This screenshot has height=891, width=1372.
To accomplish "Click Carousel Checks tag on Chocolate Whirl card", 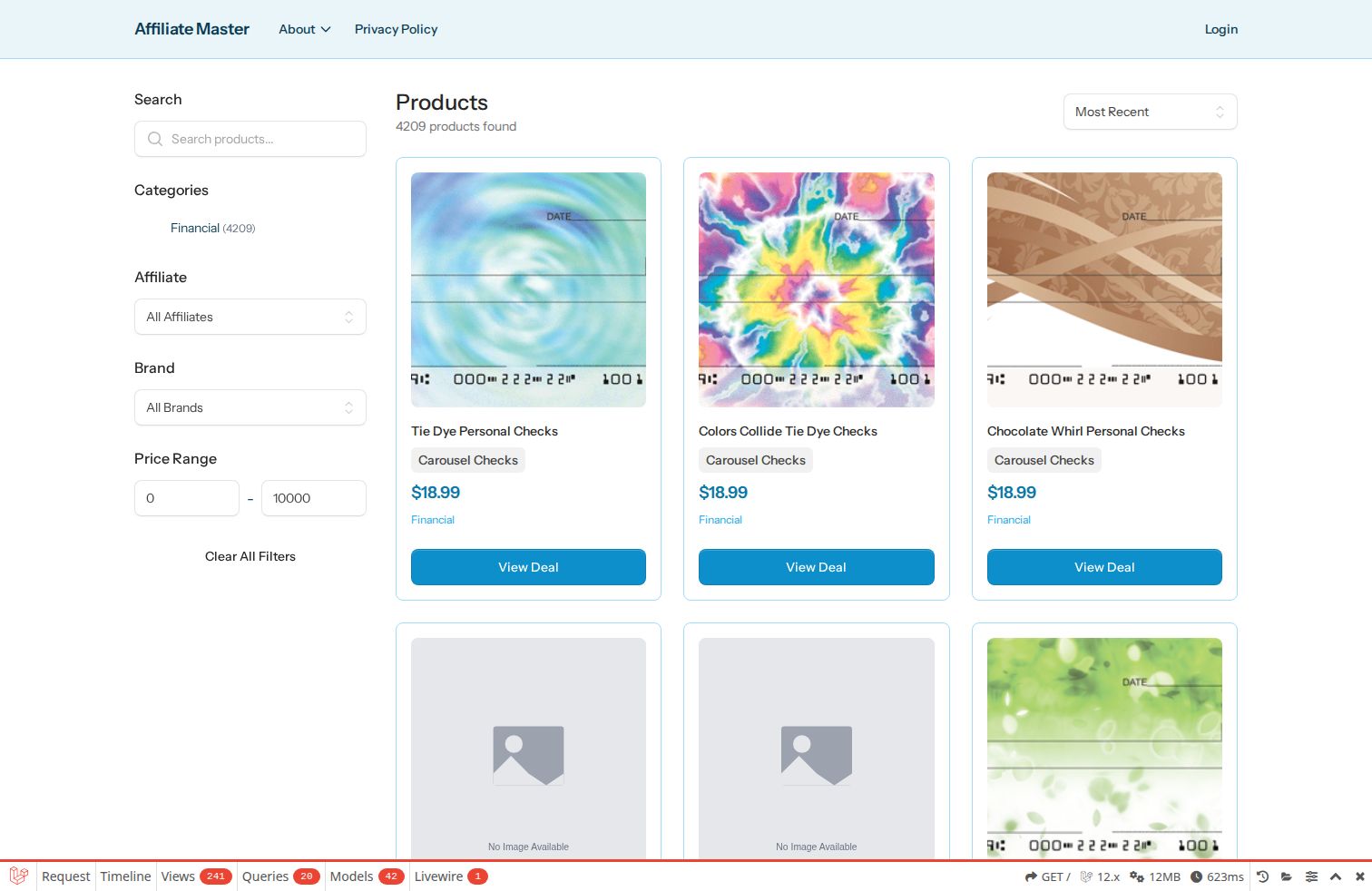I will click(1044, 460).
